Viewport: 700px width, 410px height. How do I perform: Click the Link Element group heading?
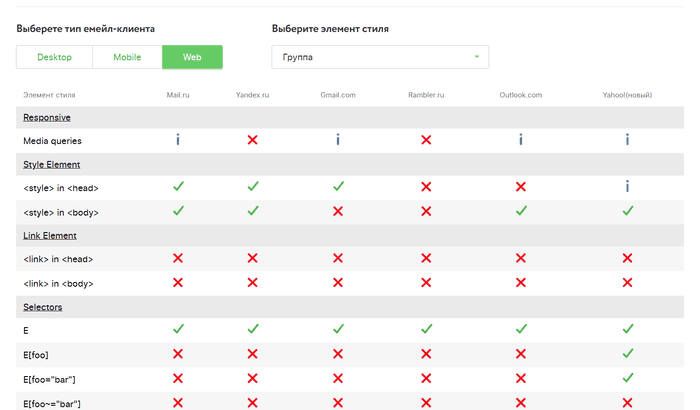click(x=50, y=235)
